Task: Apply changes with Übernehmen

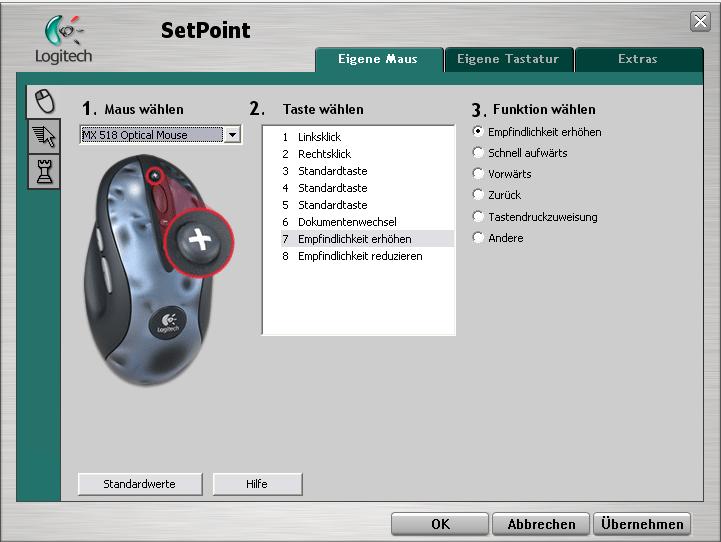Action: pyautogui.click(x=642, y=524)
